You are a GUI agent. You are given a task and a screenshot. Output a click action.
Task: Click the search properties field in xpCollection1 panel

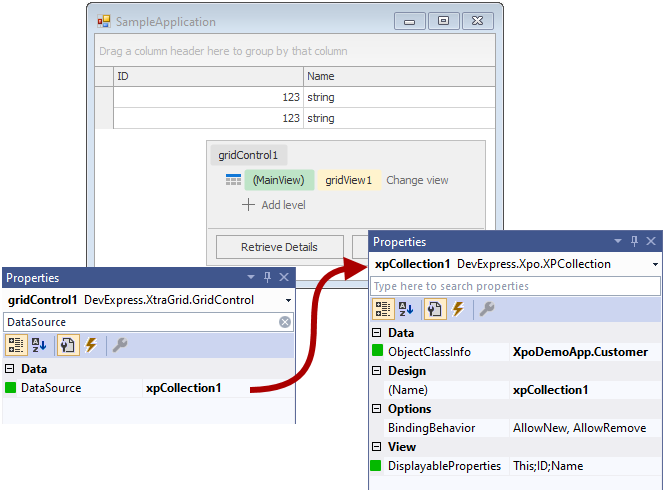(x=515, y=286)
